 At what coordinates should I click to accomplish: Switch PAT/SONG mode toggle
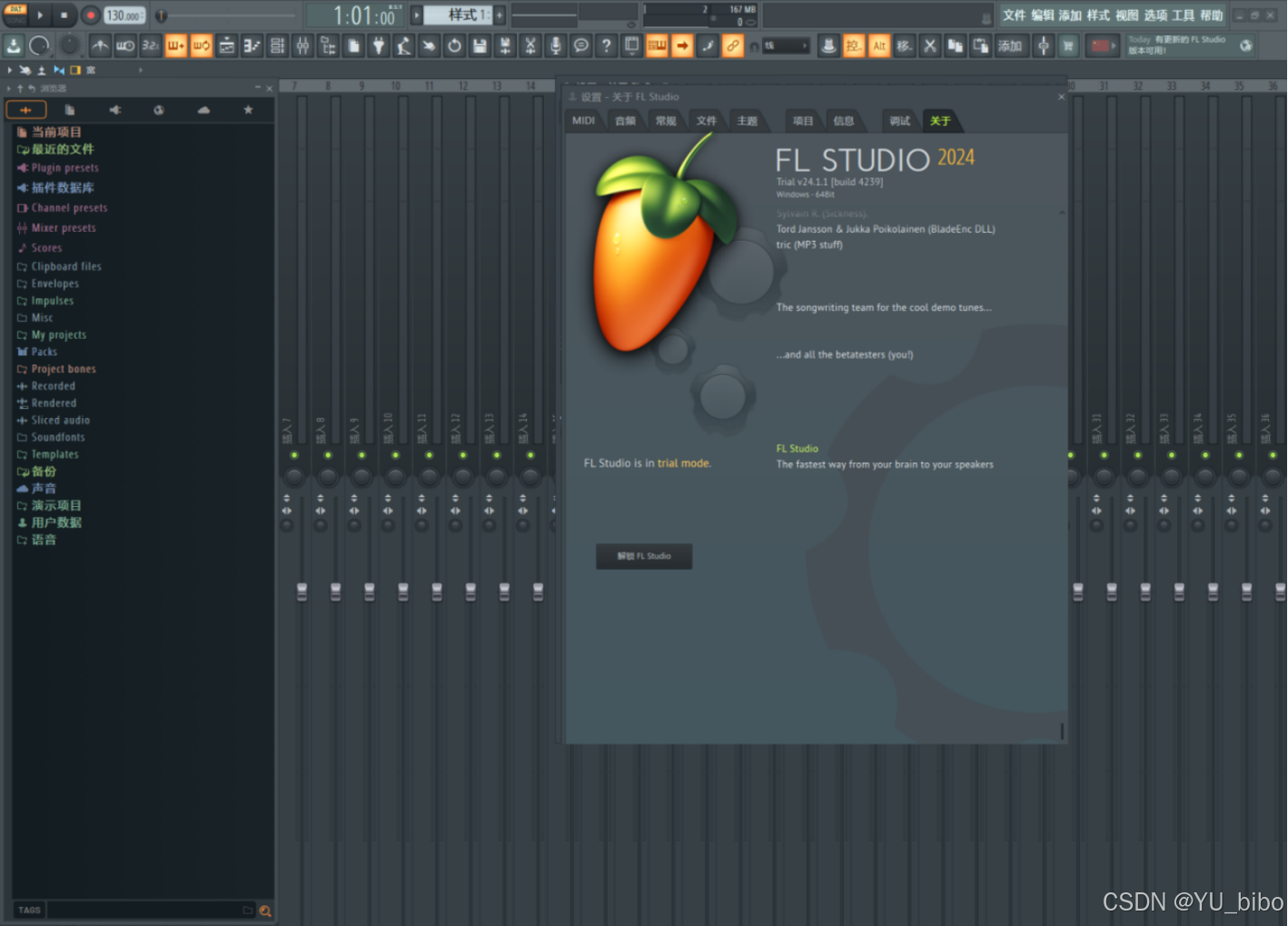coord(15,15)
